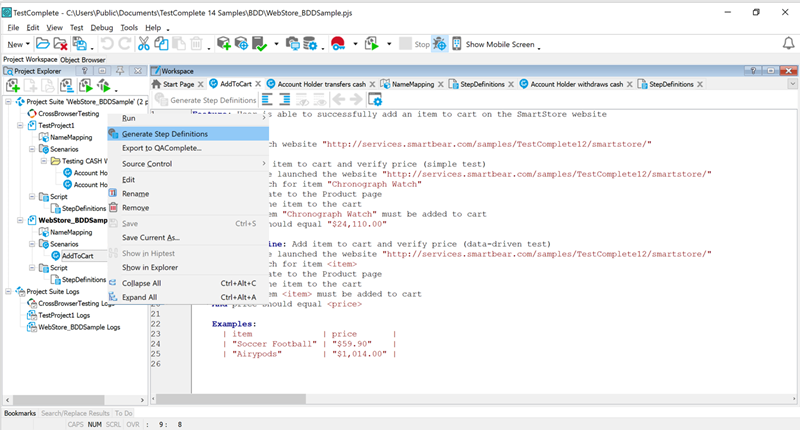Click the Indent icon in editor toolbar

click(x=285, y=100)
